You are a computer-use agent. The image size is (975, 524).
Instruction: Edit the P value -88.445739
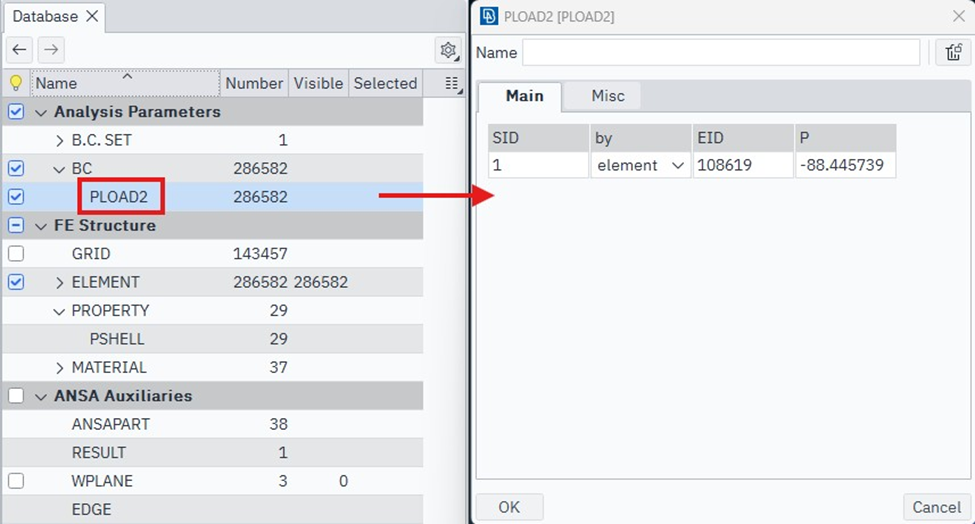(x=846, y=165)
